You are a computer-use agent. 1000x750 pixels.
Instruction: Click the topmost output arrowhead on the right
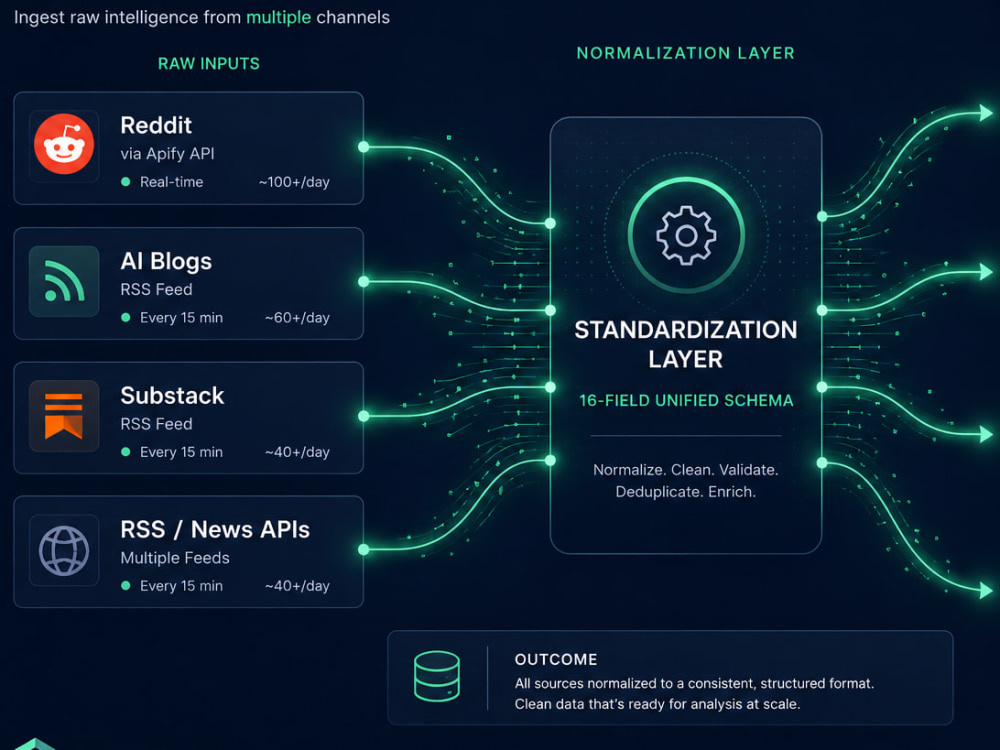point(986,113)
